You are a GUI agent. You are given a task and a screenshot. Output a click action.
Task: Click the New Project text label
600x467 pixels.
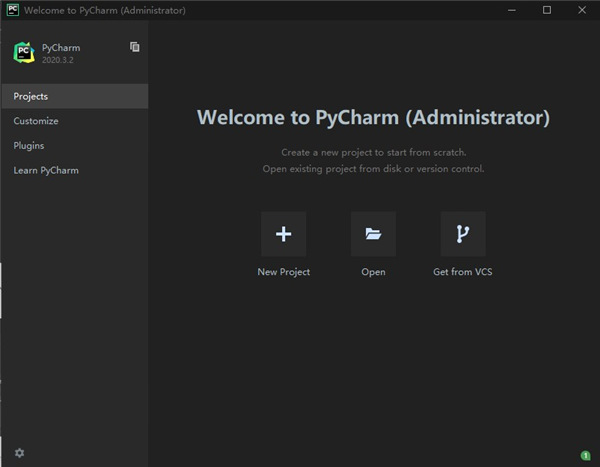(283, 272)
